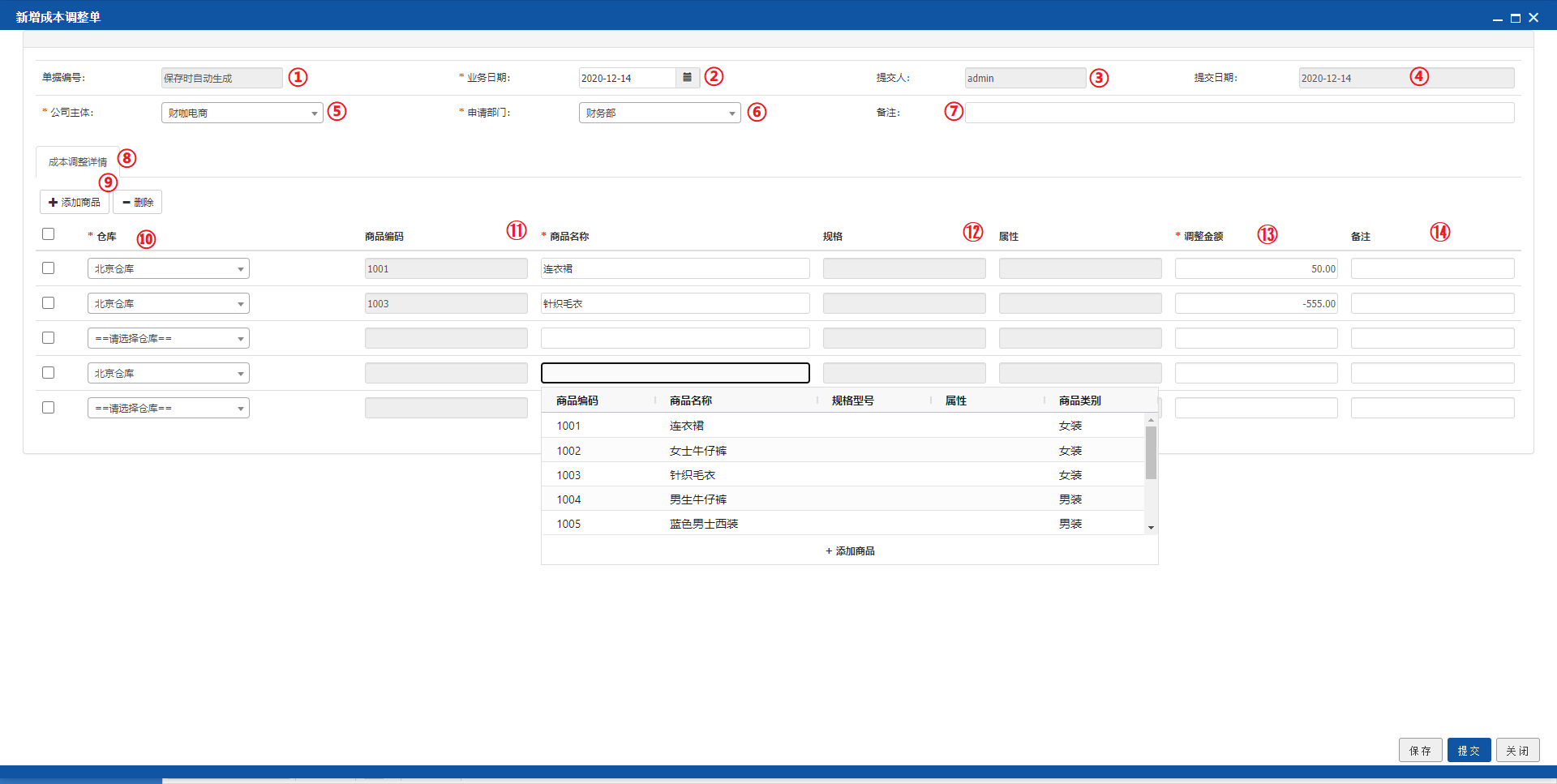Minimize the 新增成本调整单 window
Screen dimensions: 1557x784
click(1498, 18)
